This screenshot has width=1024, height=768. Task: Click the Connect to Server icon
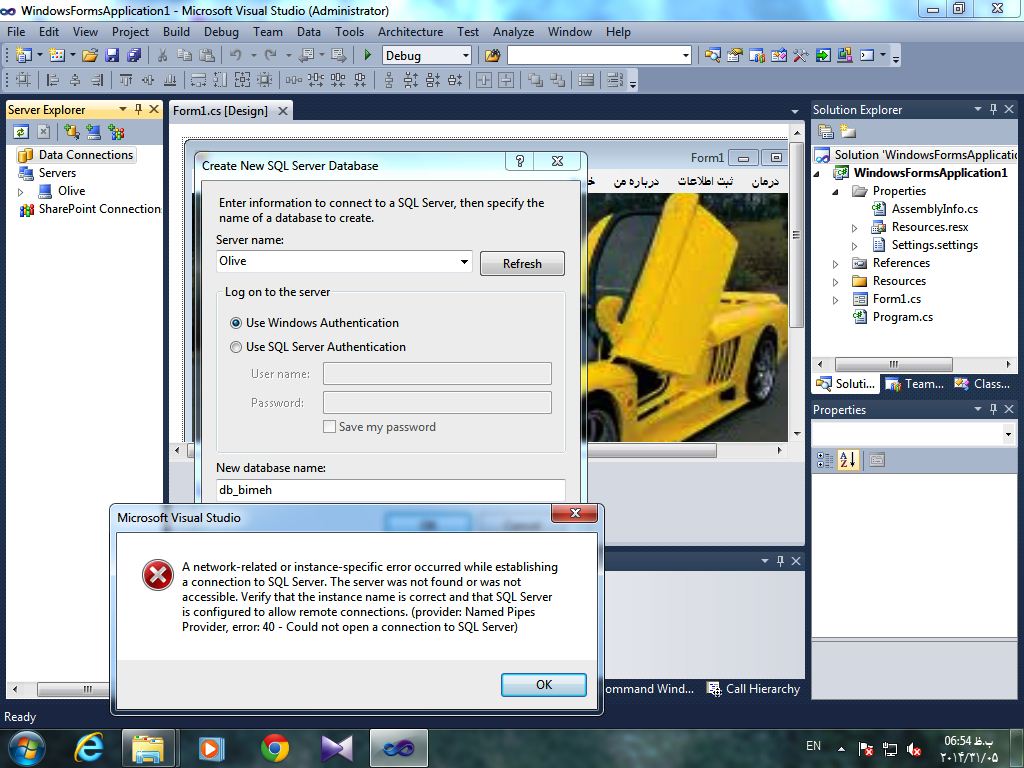[93, 132]
